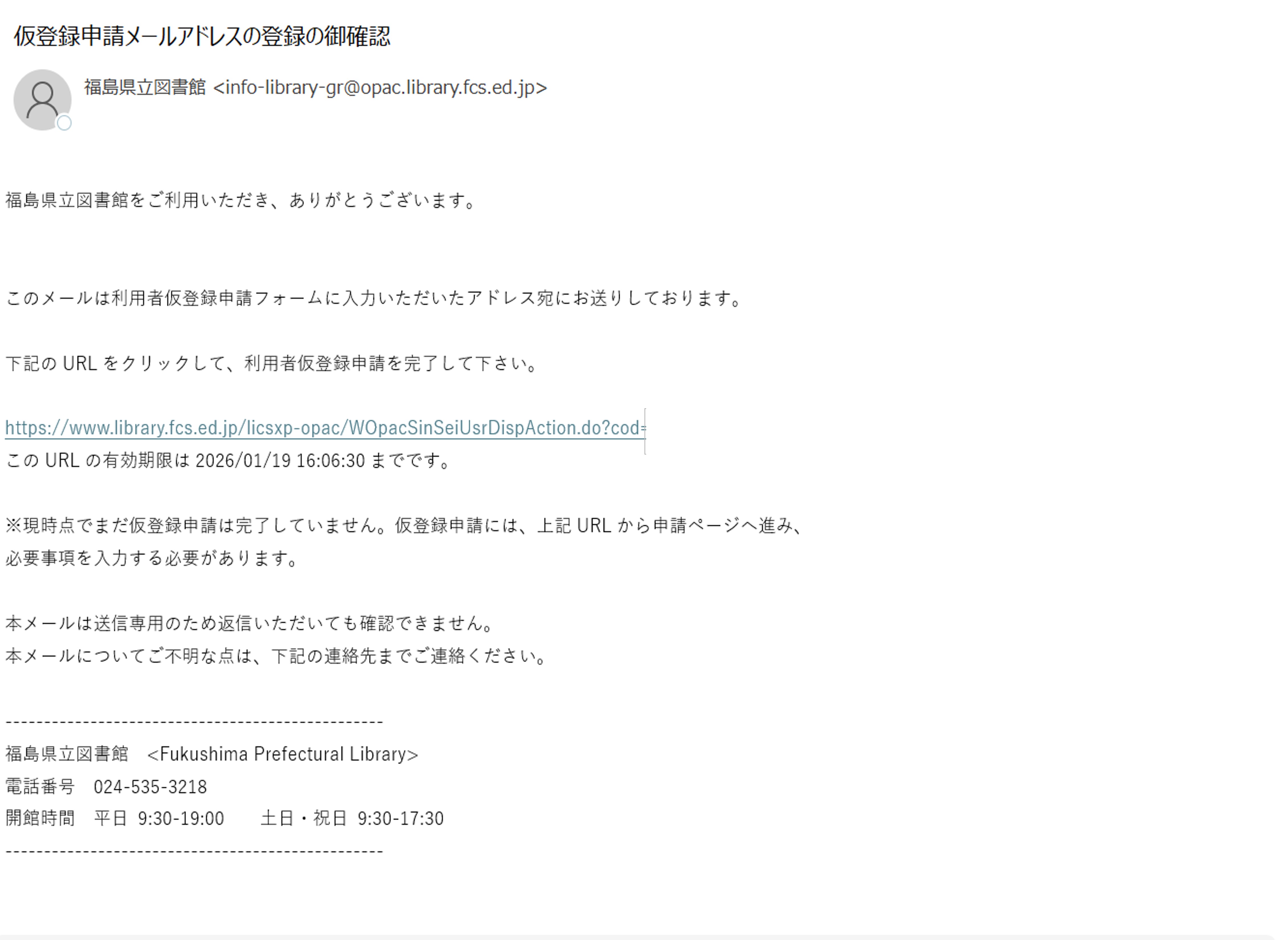Click the 電話番号 label in signature

click(40, 787)
